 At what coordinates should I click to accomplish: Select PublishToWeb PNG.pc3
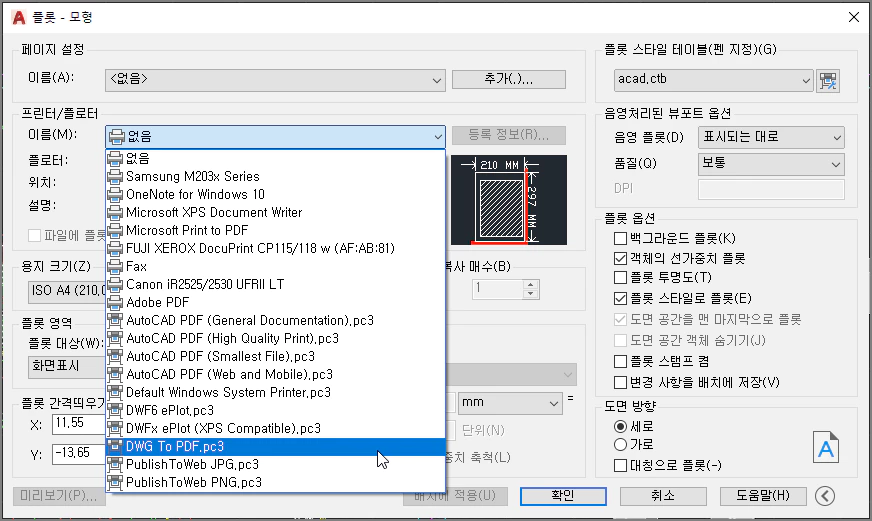pos(276,482)
